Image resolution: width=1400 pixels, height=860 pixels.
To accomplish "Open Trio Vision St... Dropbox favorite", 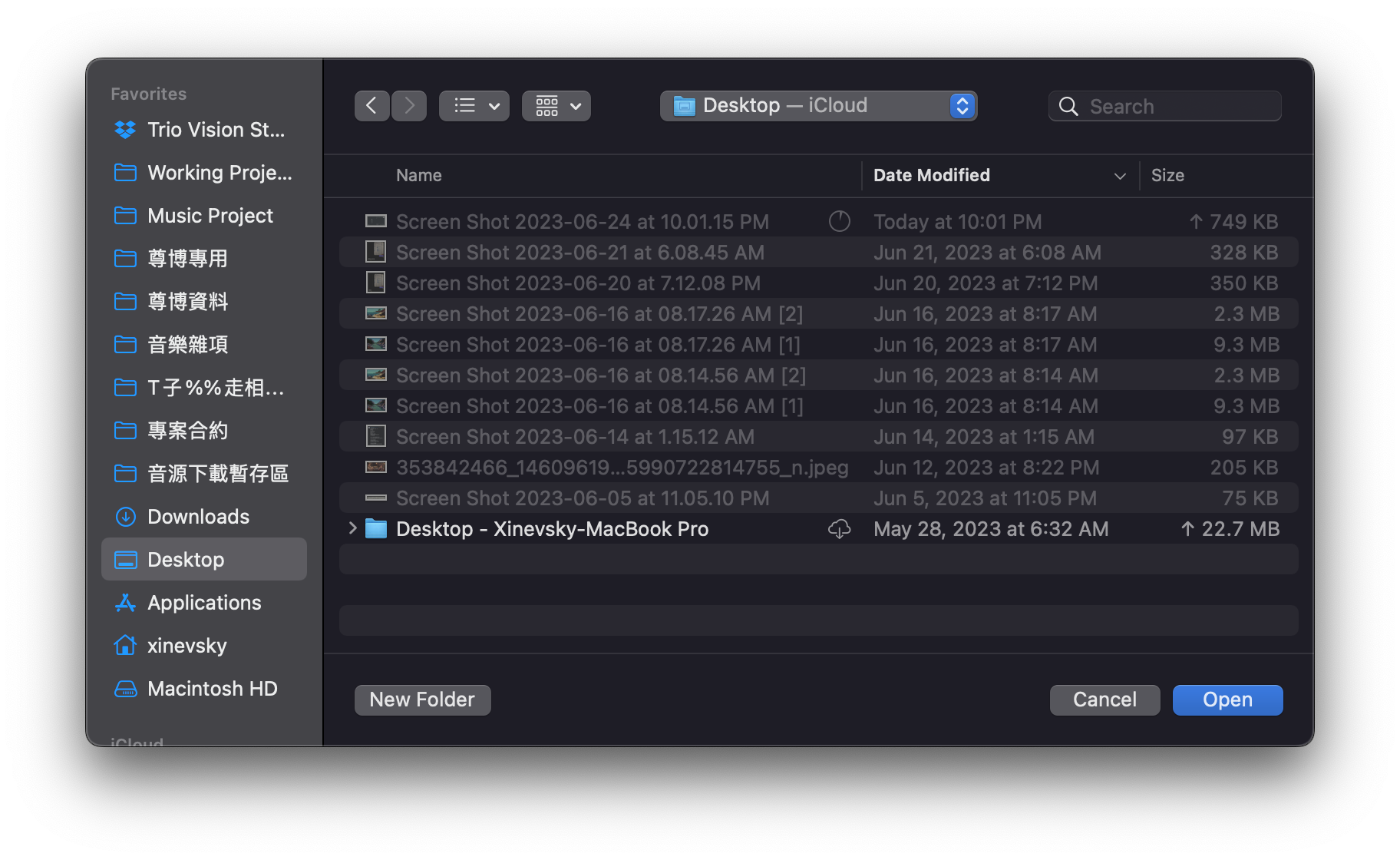I will pos(204,130).
